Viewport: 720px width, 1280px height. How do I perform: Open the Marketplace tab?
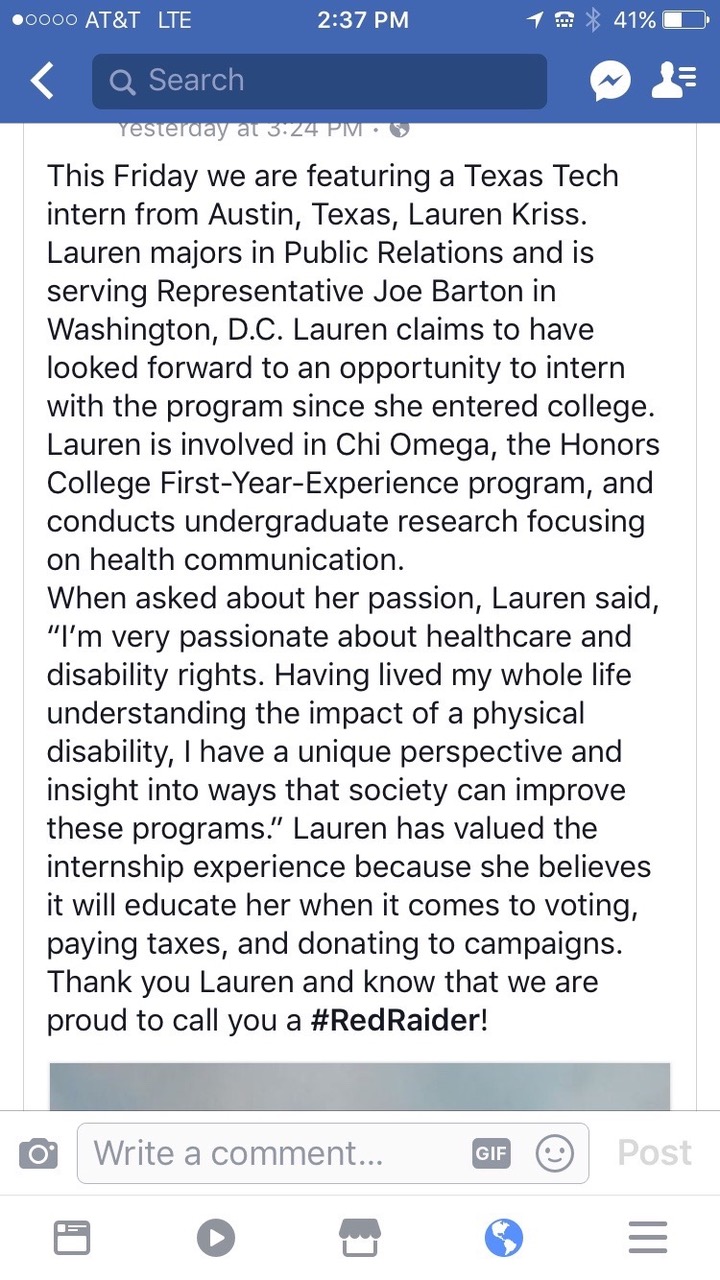point(360,1238)
